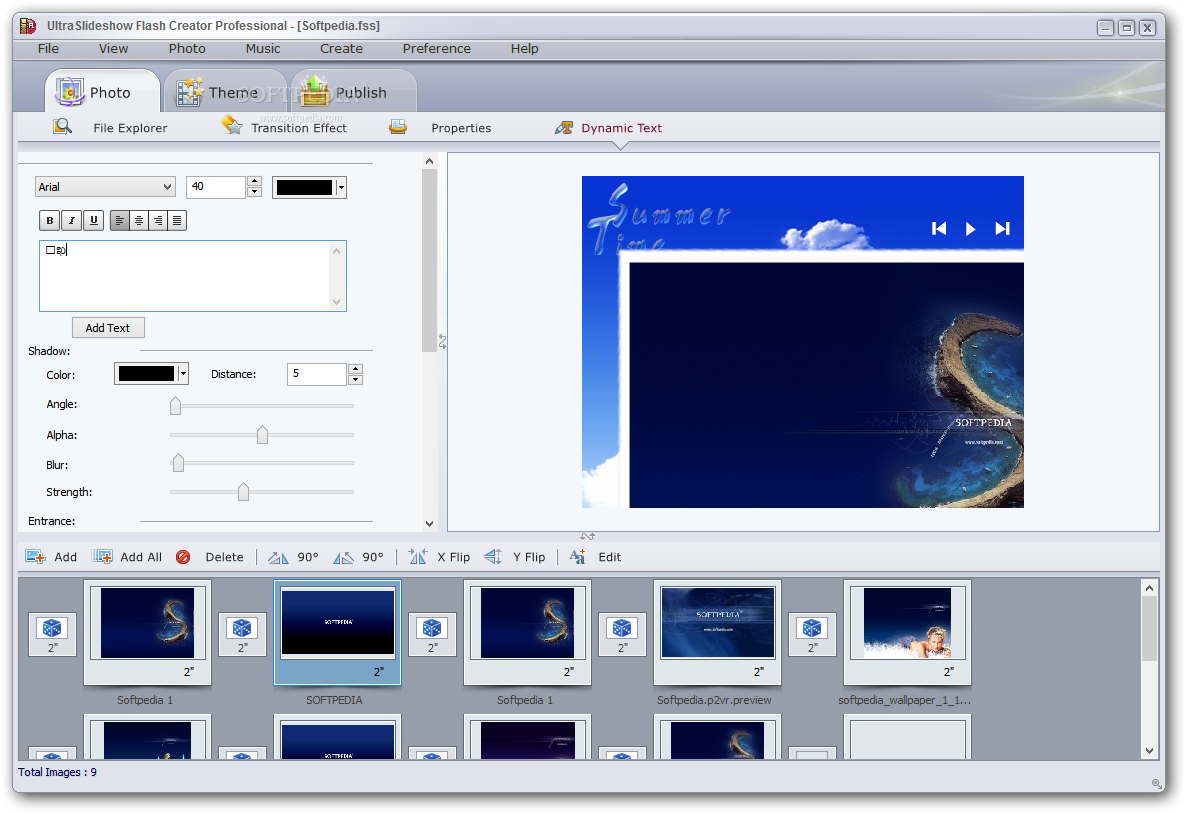Image resolution: width=1186 pixels, height=813 pixels.
Task: Click the black text color swatch
Action: click(x=304, y=188)
